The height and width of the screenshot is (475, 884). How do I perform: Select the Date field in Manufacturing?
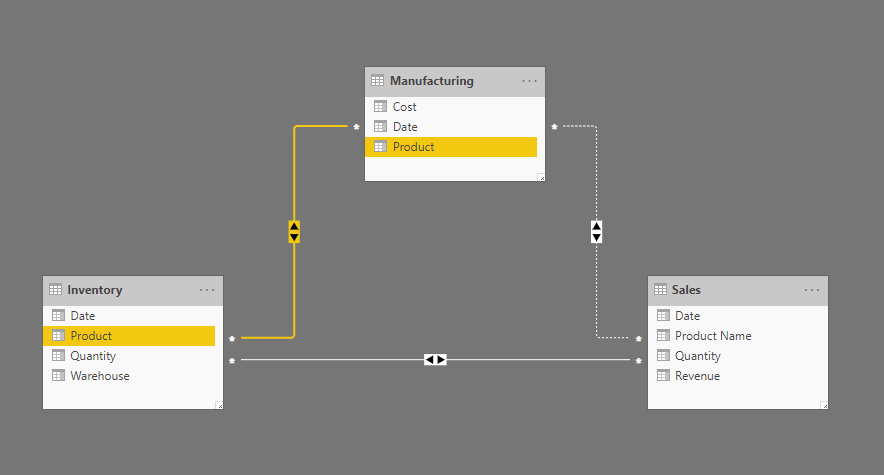click(405, 127)
